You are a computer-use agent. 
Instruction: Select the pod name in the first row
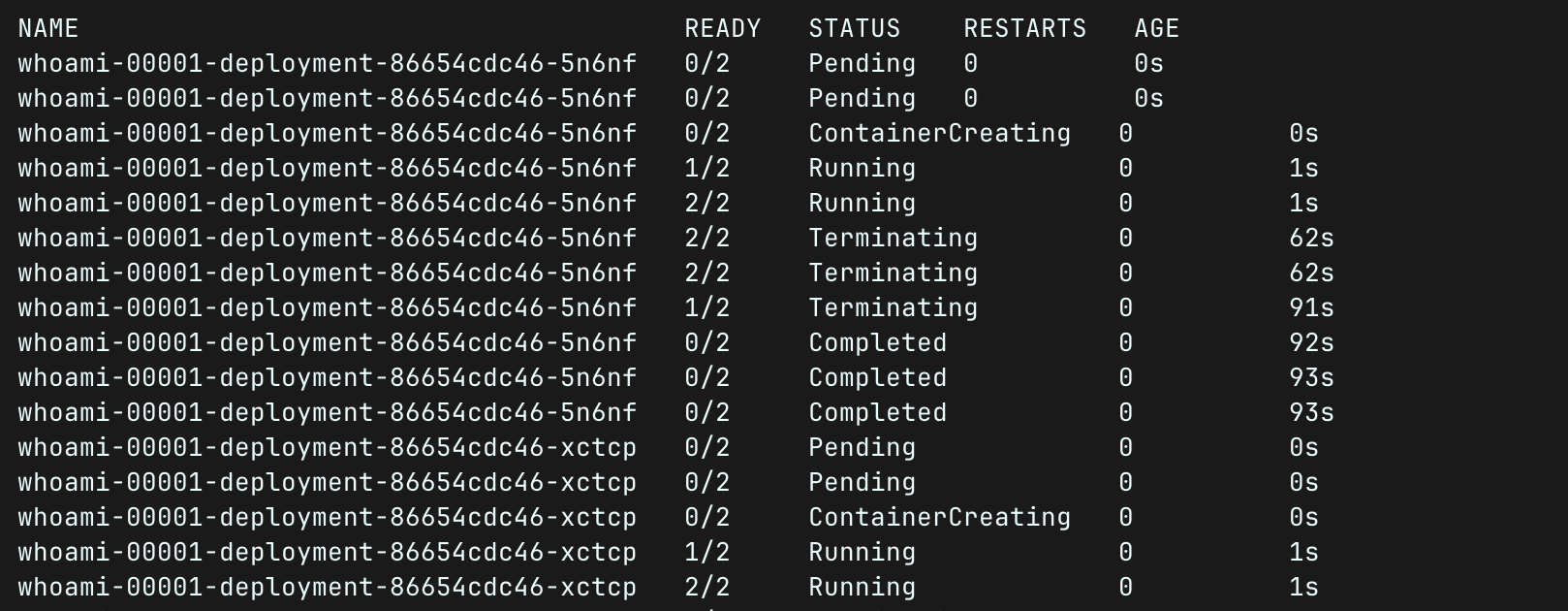tap(327, 64)
